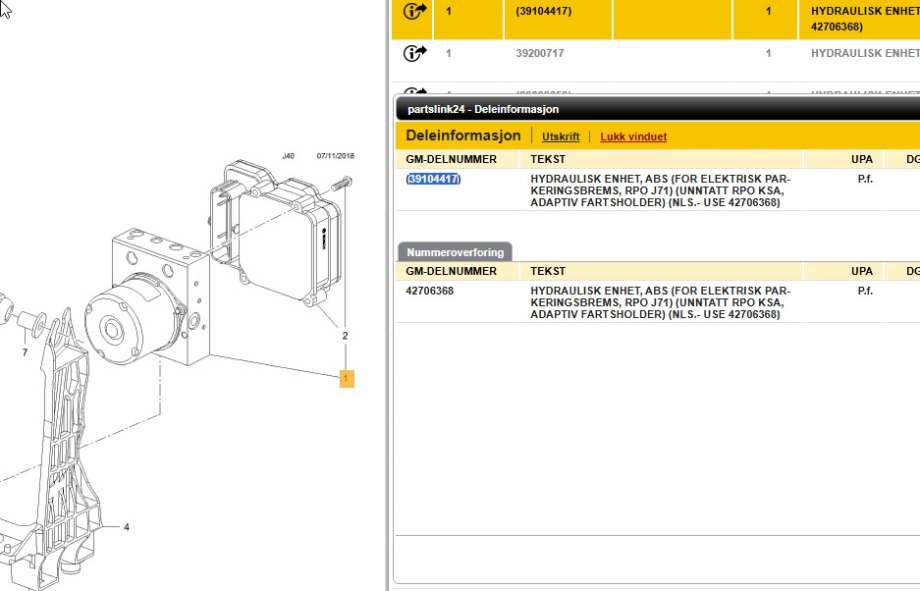The width and height of the screenshot is (920, 591).
Task: Click part number (39104417) in yellow row
Action: [543, 11]
